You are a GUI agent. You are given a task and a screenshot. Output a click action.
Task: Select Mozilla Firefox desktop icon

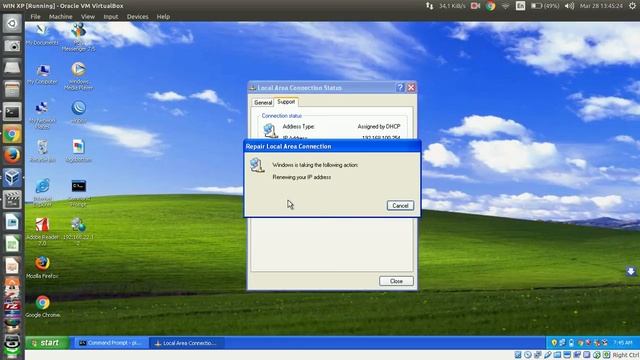42,267
